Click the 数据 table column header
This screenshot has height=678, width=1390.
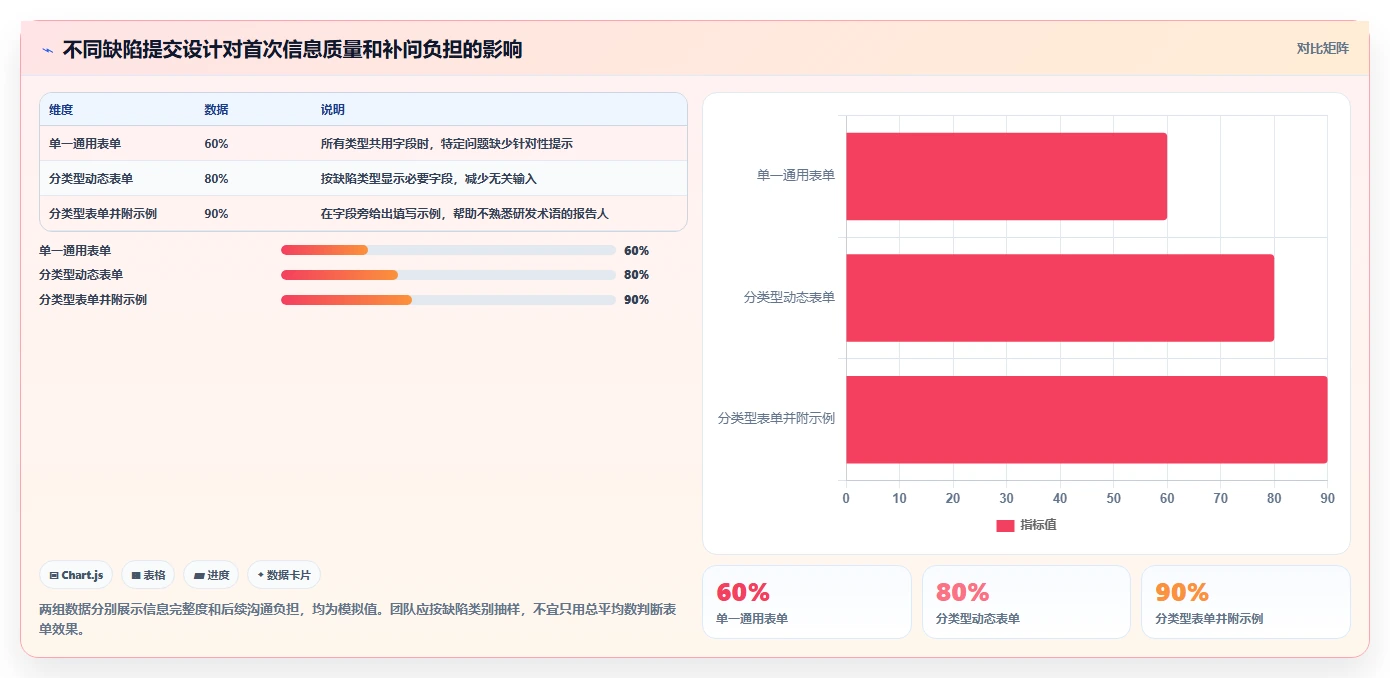pos(216,110)
